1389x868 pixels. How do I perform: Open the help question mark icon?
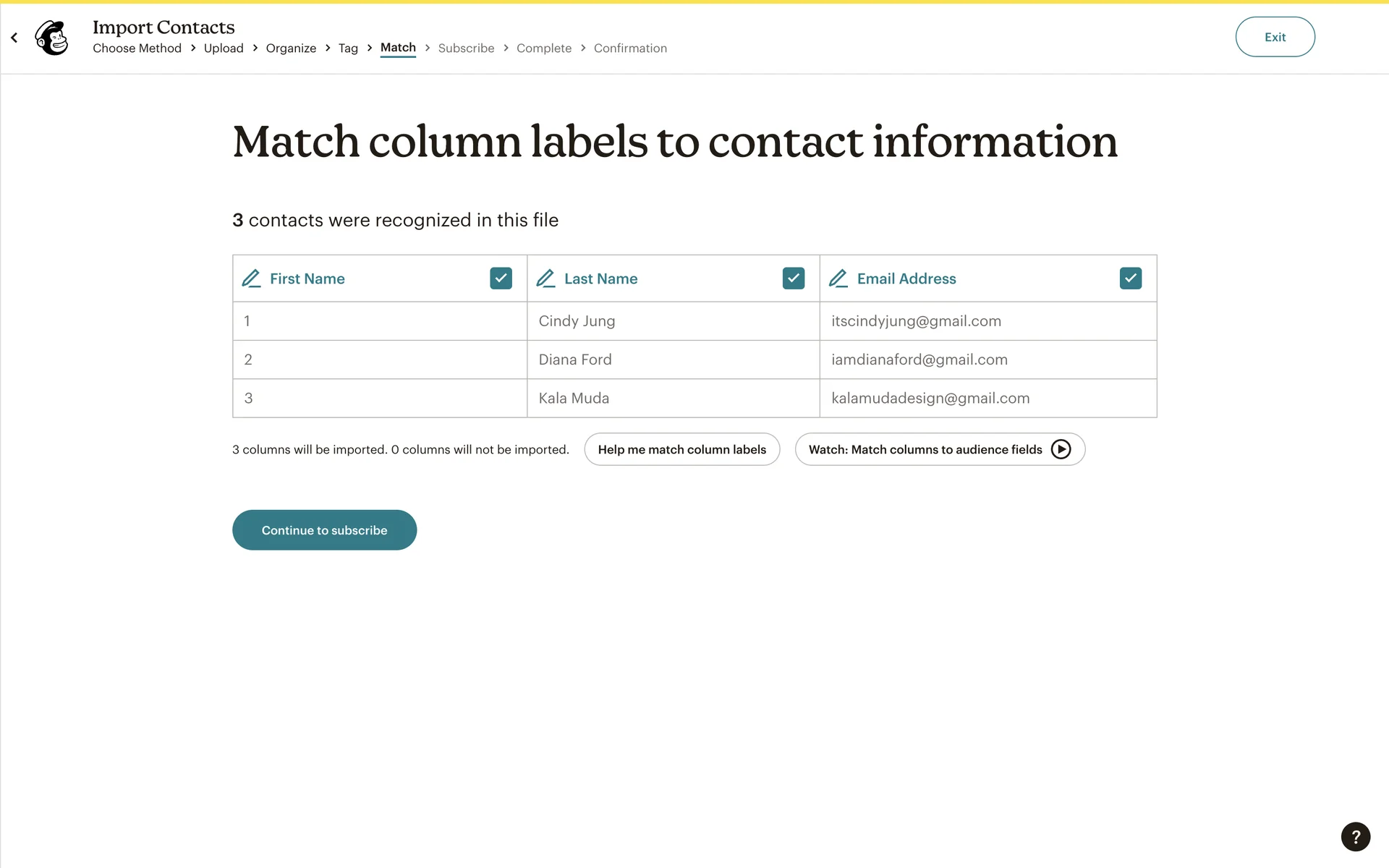point(1355,837)
